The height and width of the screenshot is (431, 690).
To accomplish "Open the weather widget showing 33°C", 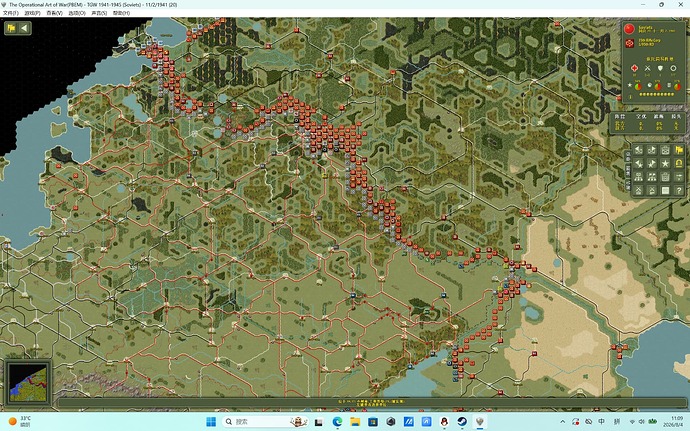I will (x=20, y=421).
